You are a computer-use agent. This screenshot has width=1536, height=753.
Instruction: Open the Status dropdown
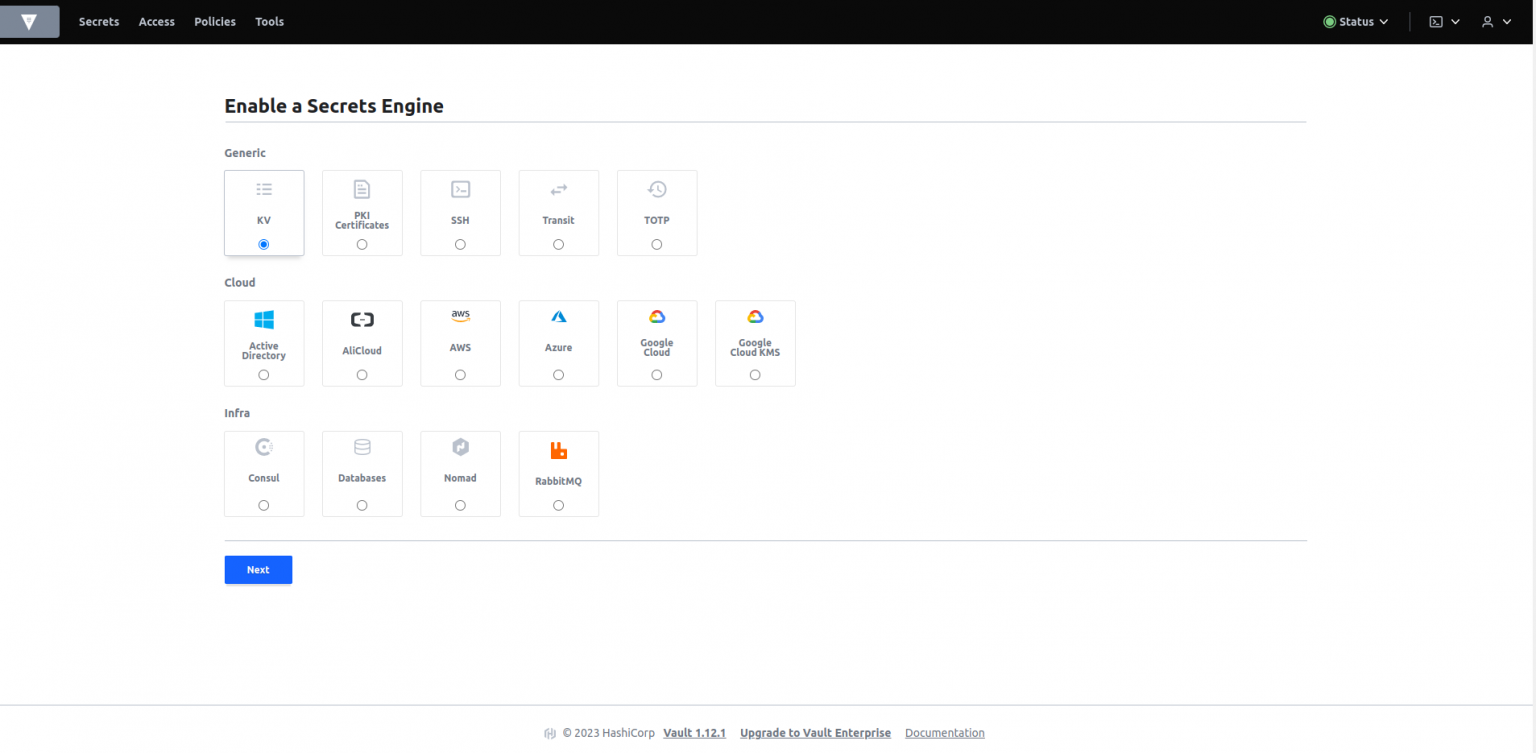coord(1355,21)
